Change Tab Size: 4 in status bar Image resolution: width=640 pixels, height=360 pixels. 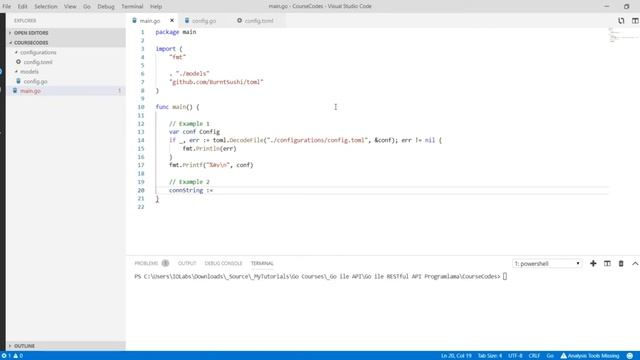click(490, 356)
